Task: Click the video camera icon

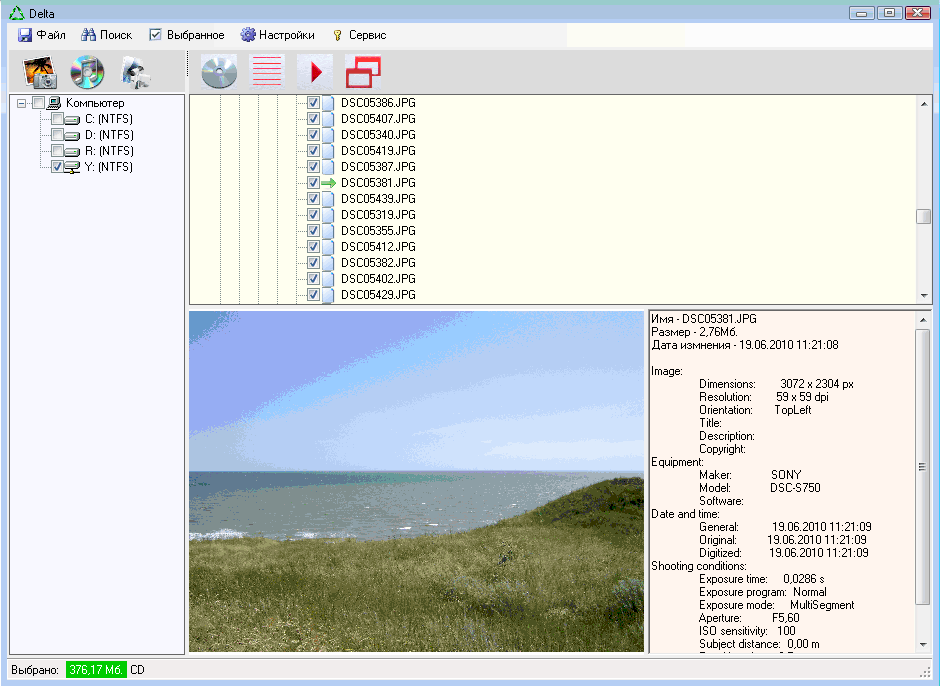Action: (135, 72)
